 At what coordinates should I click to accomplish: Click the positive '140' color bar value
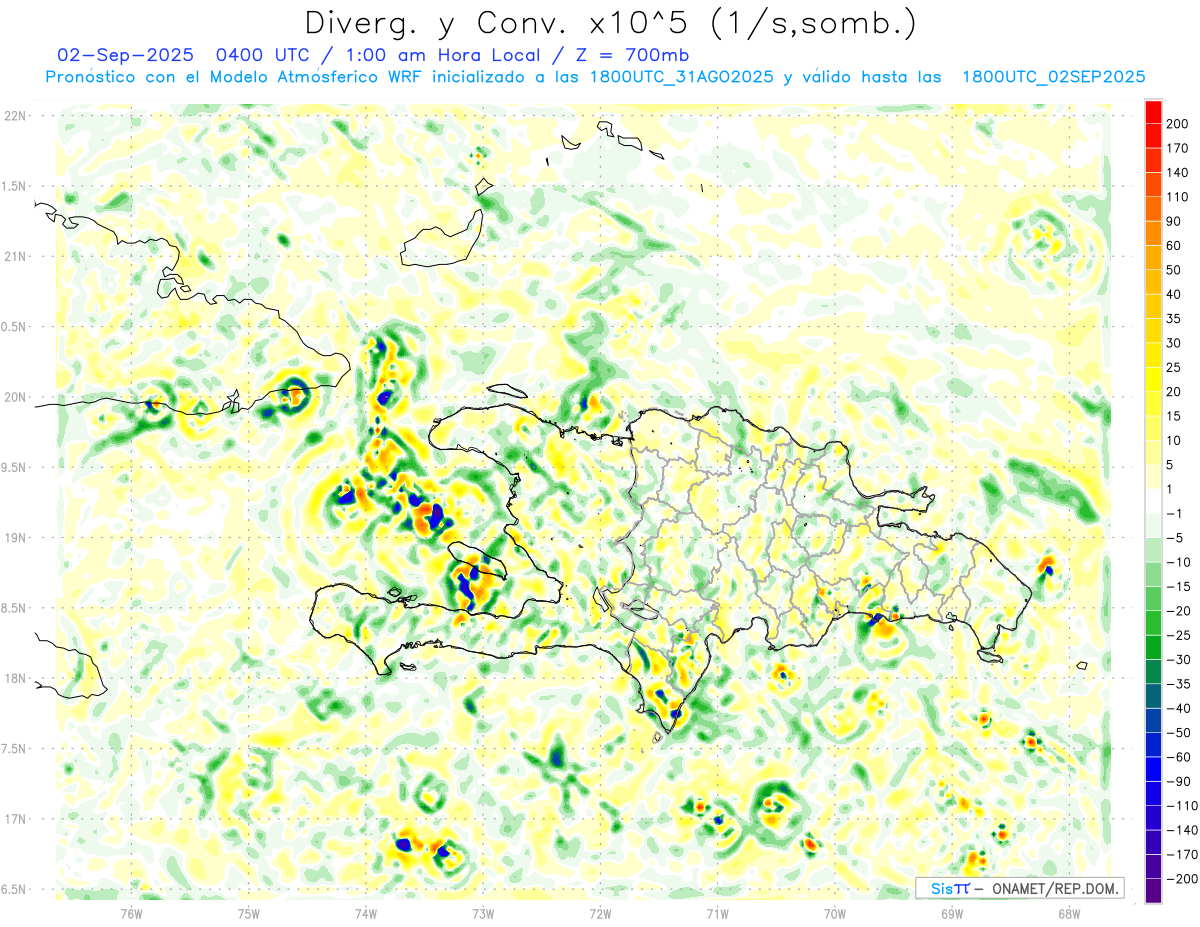(x=1178, y=172)
